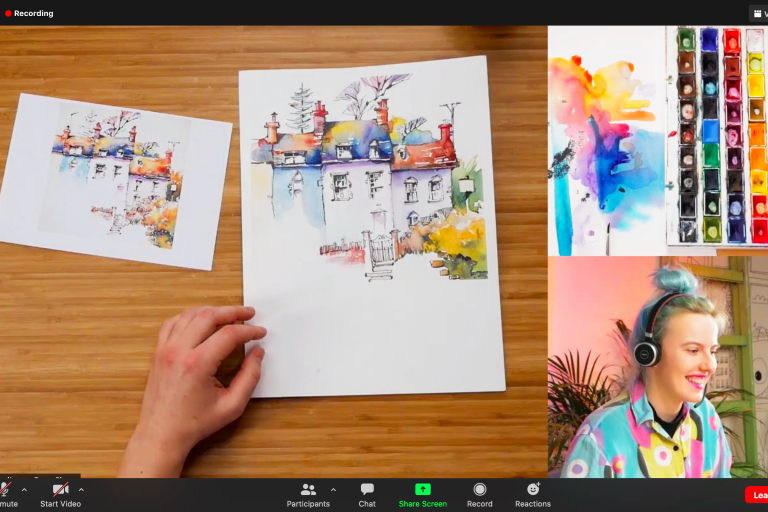This screenshot has height=512, width=768.
Task: Open the Reactions menu
Action: (533, 495)
